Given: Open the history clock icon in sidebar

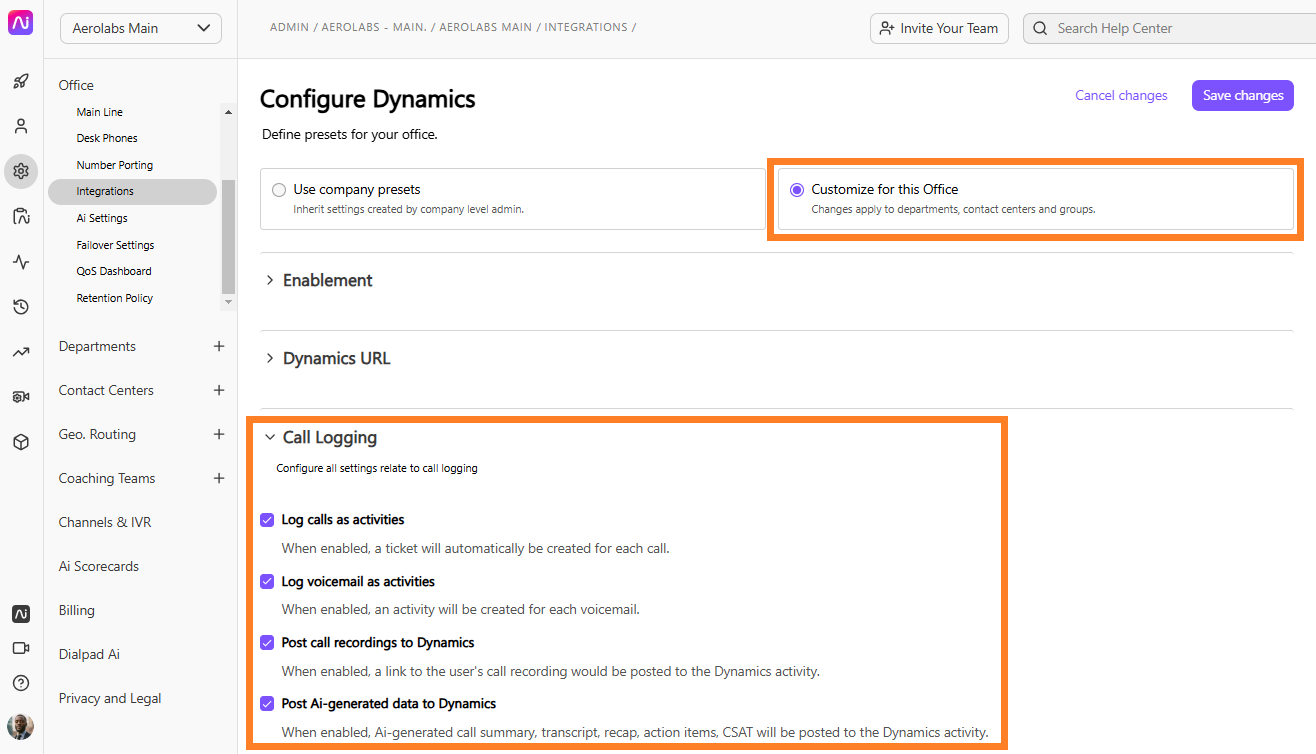Looking at the screenshot, I should [21, 307].
